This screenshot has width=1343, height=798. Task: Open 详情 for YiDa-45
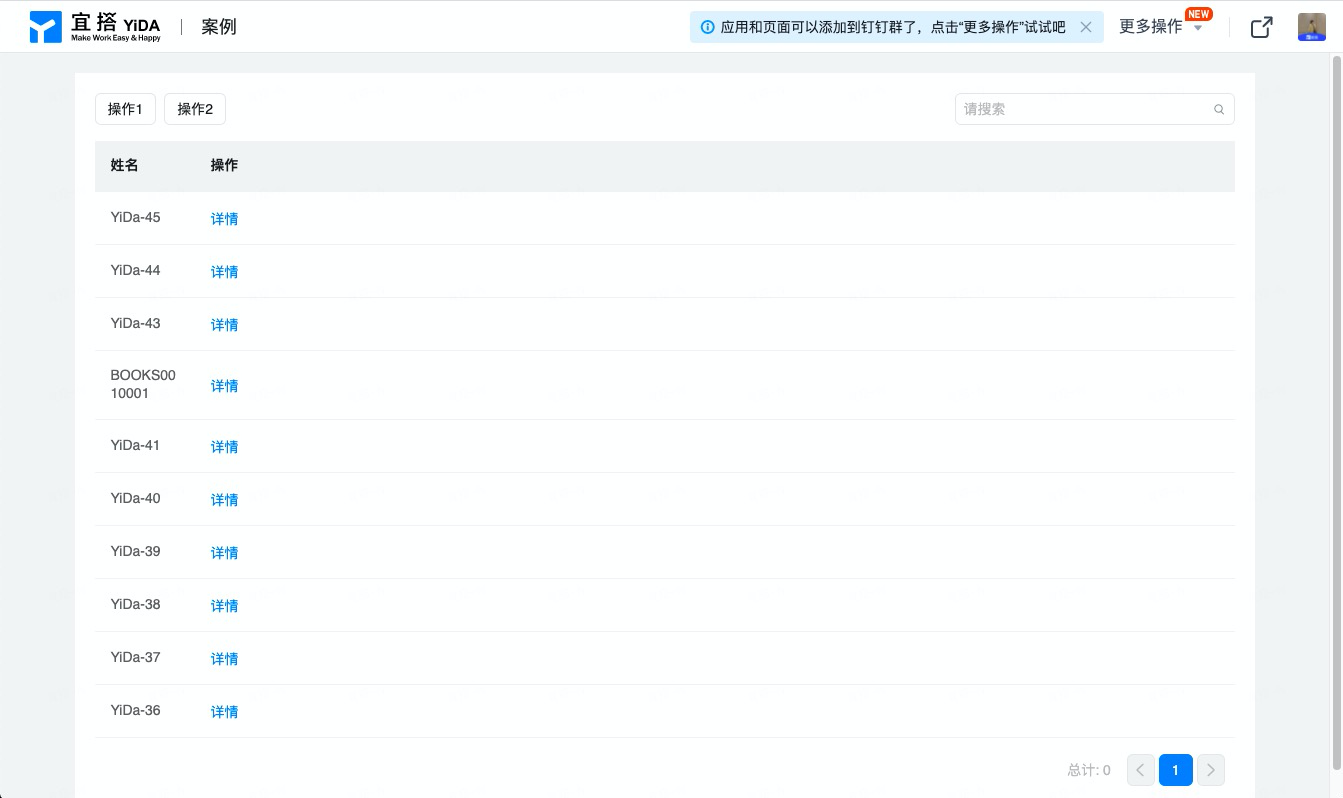tap(224, 219)
